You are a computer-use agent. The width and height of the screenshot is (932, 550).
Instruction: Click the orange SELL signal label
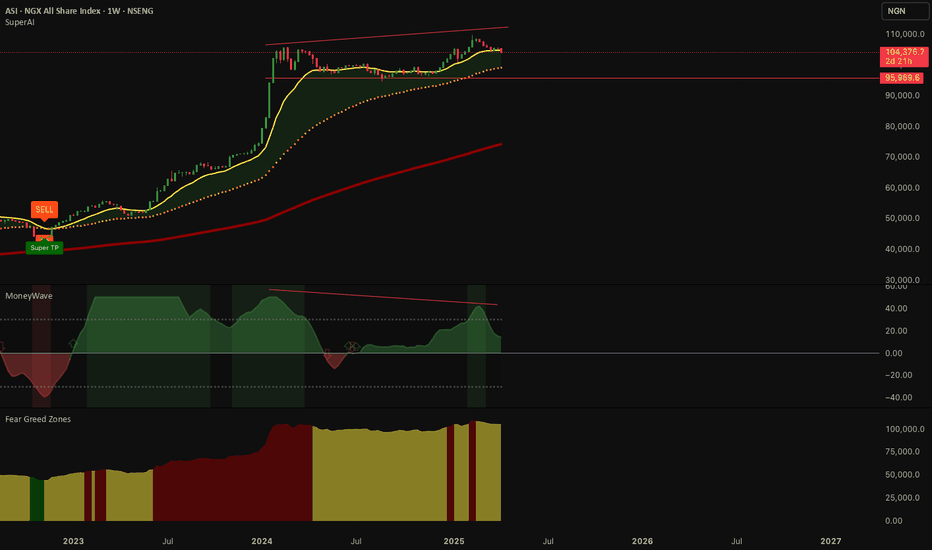coord(44,210)
